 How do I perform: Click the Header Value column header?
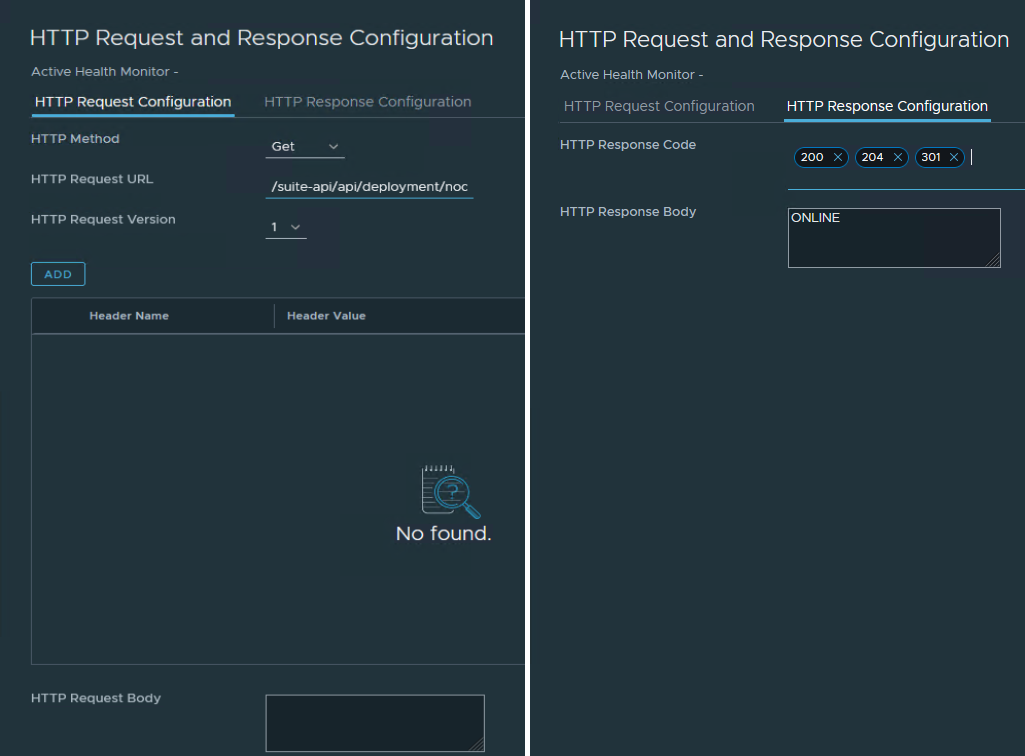(326, 316)
